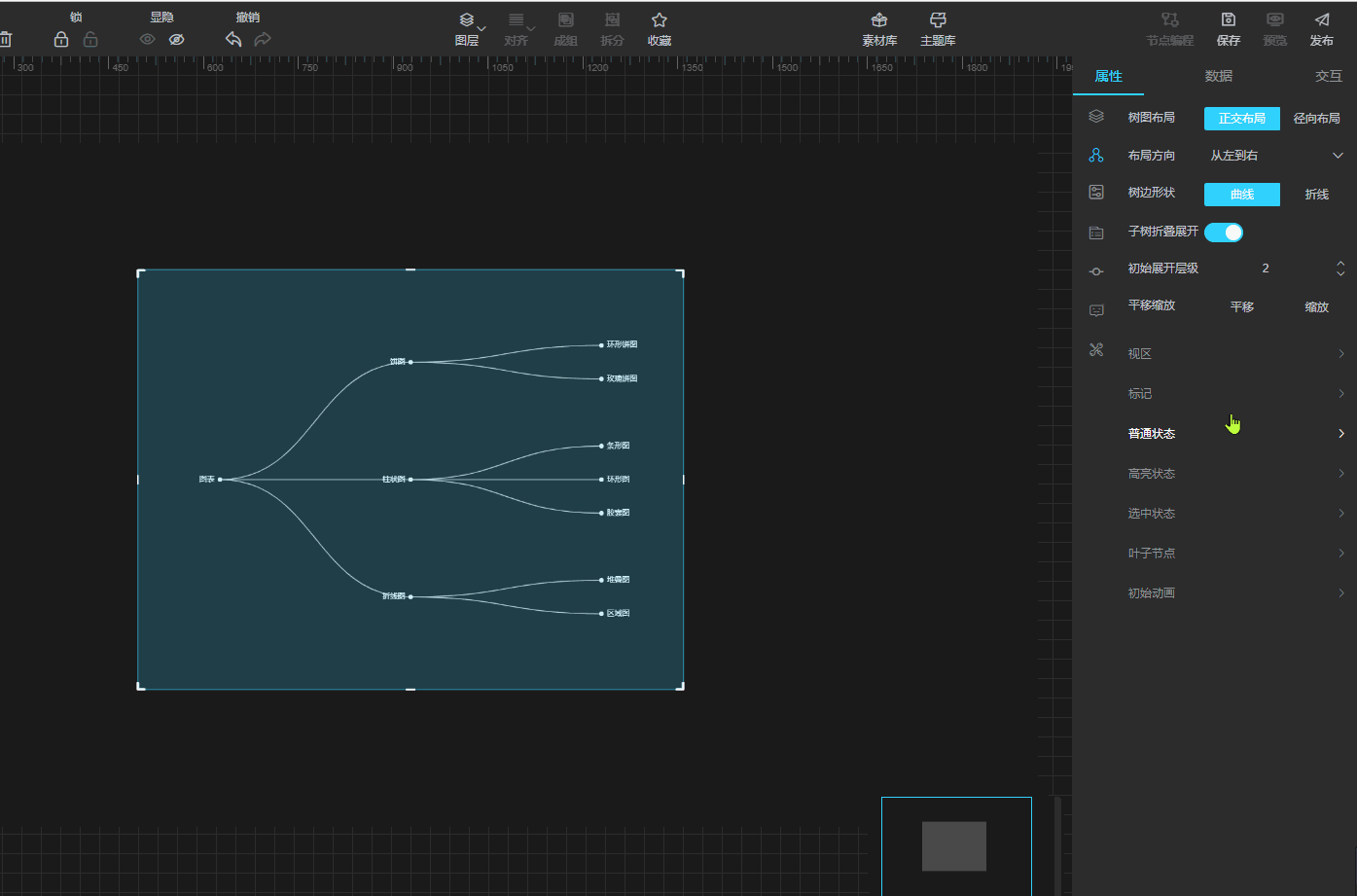Open the 素材库 material library
The height and width of the screenshot is (896, 1357).
pos(879,29)
